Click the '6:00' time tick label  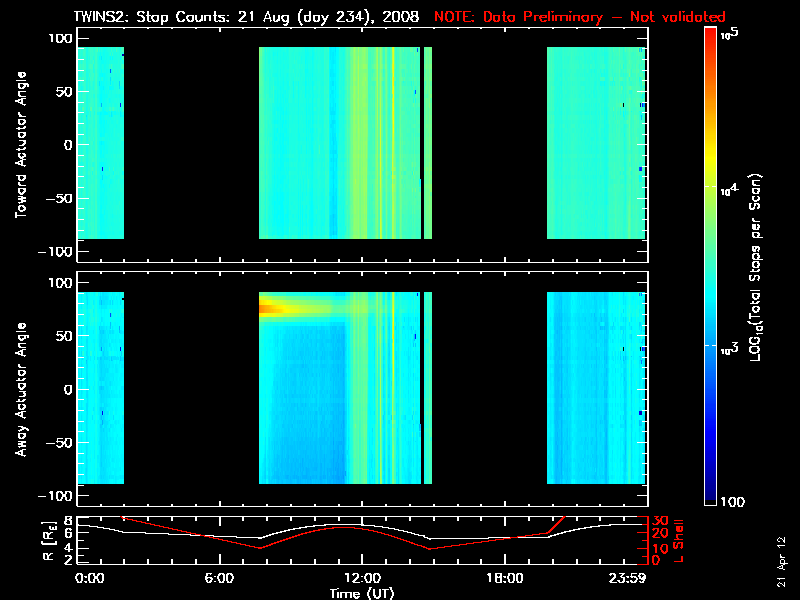click(x=219, y=579)
